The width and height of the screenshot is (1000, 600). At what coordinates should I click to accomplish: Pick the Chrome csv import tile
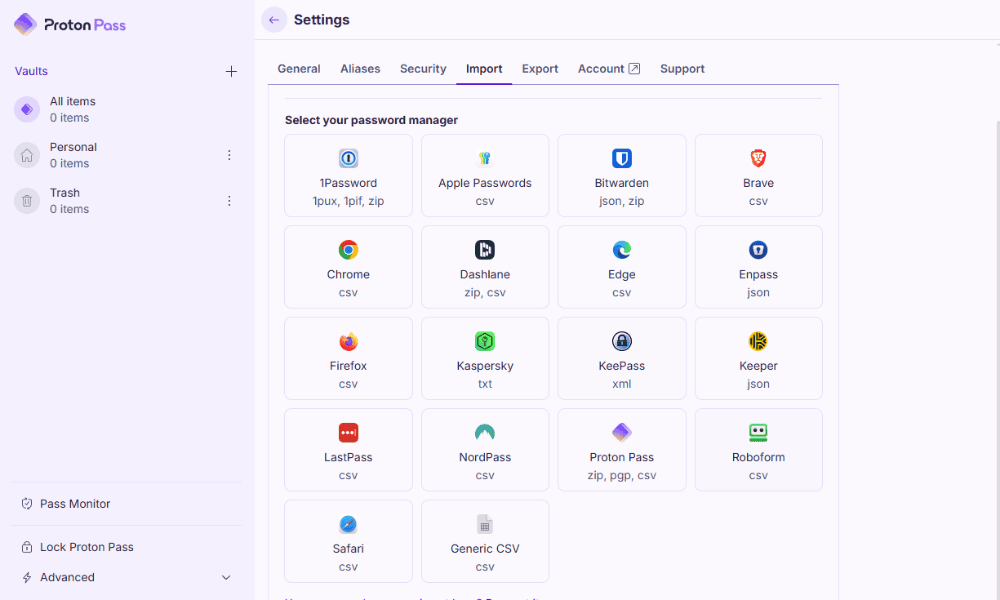click(348, 267)
